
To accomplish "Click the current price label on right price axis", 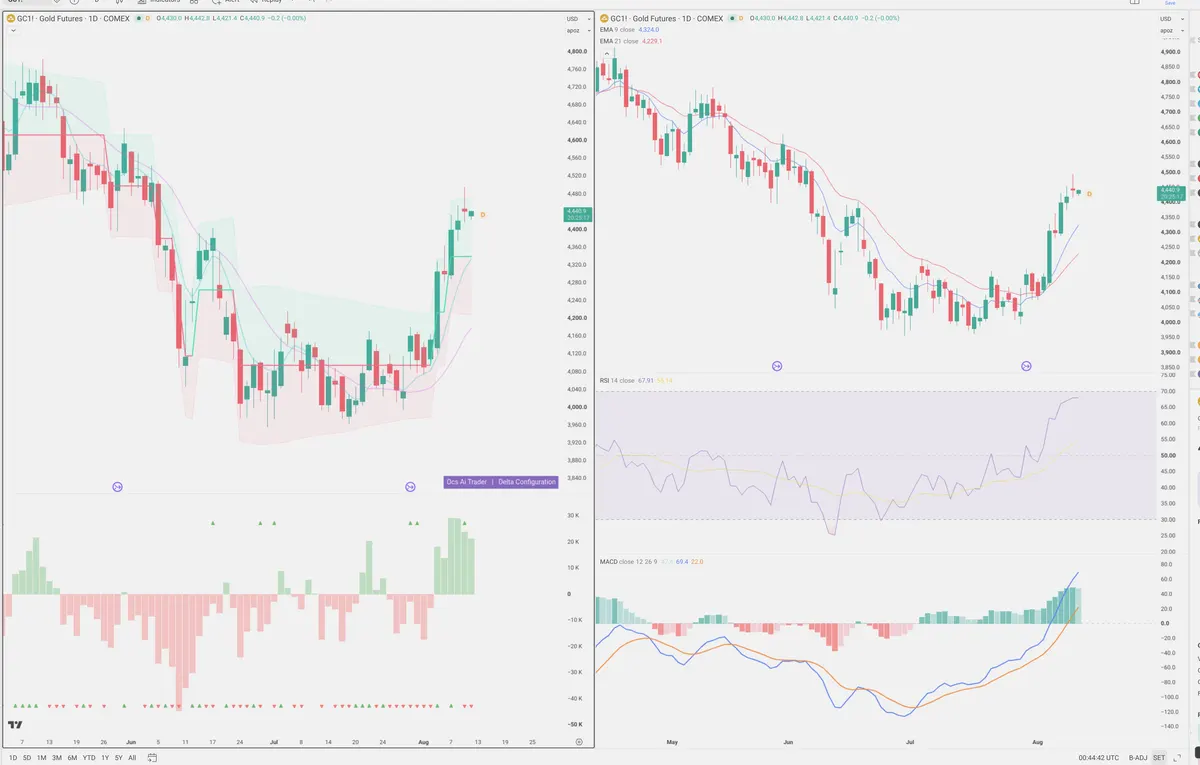I will (x=1170, y=192).
